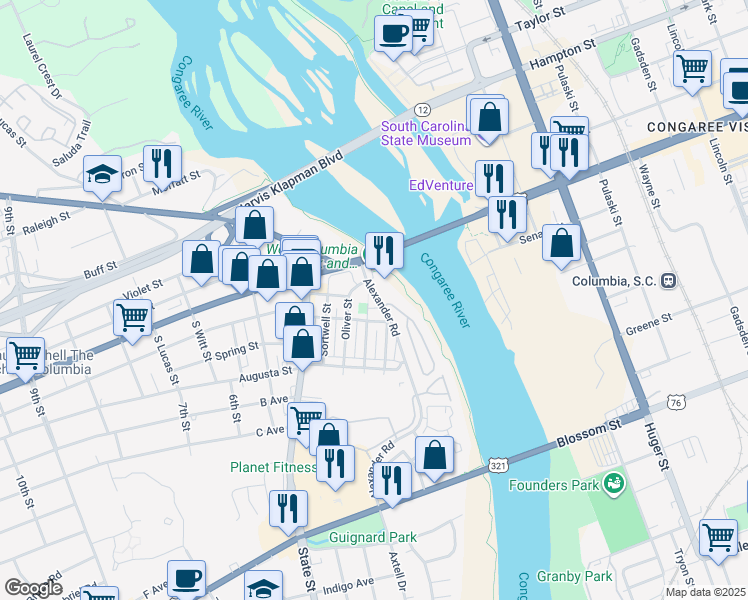The height and width of the screenshot is (600, 748).
Task: Click the graduation cap marker near Saluda Trail
Action: tap(103, 176)
